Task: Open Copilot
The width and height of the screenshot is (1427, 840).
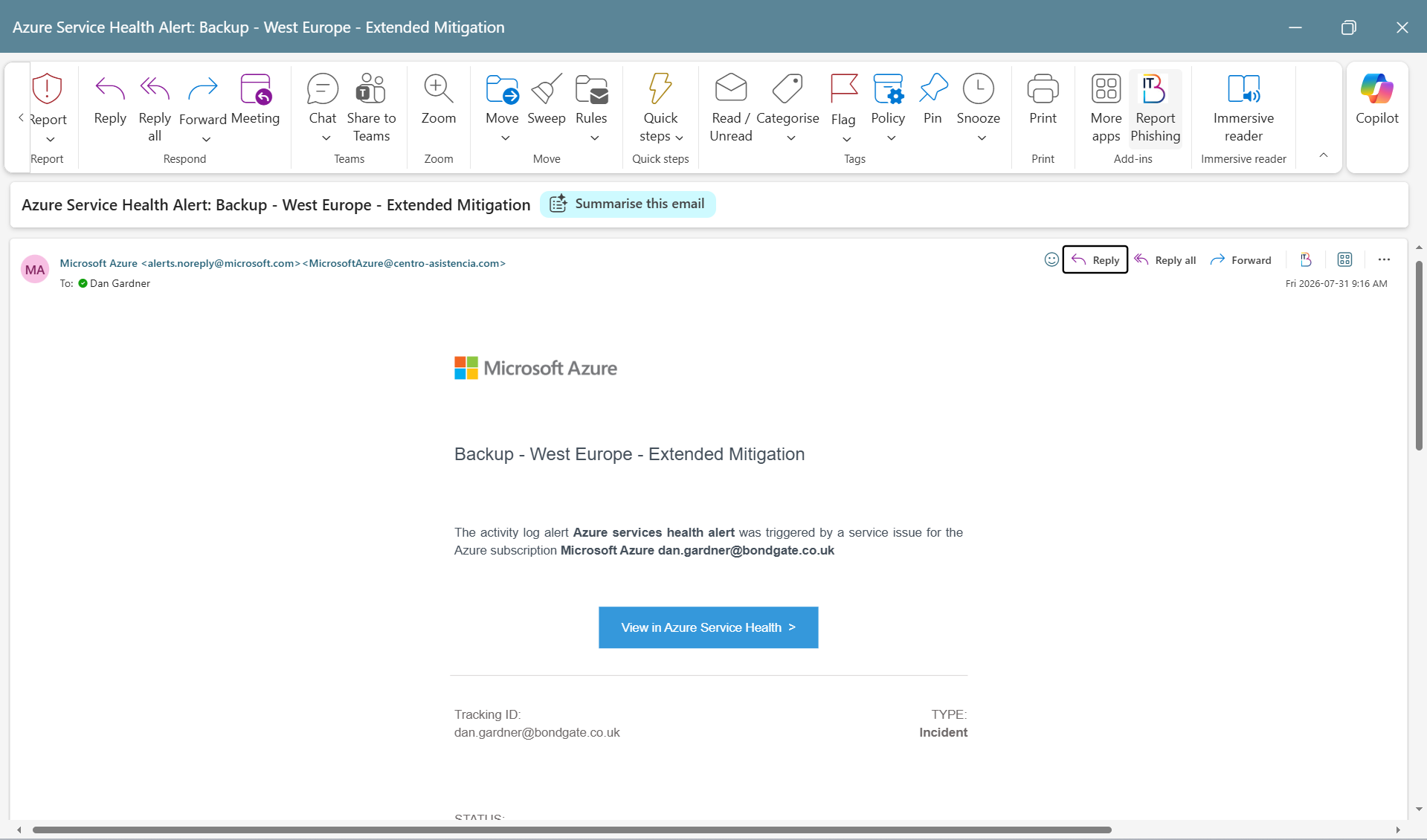Action: click(x=1376, y=100)
